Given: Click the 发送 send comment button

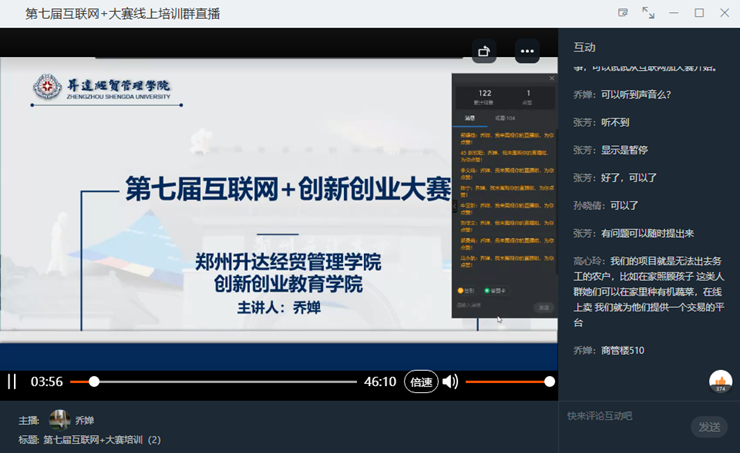Looking at the screenshot, I should point(709,427).
